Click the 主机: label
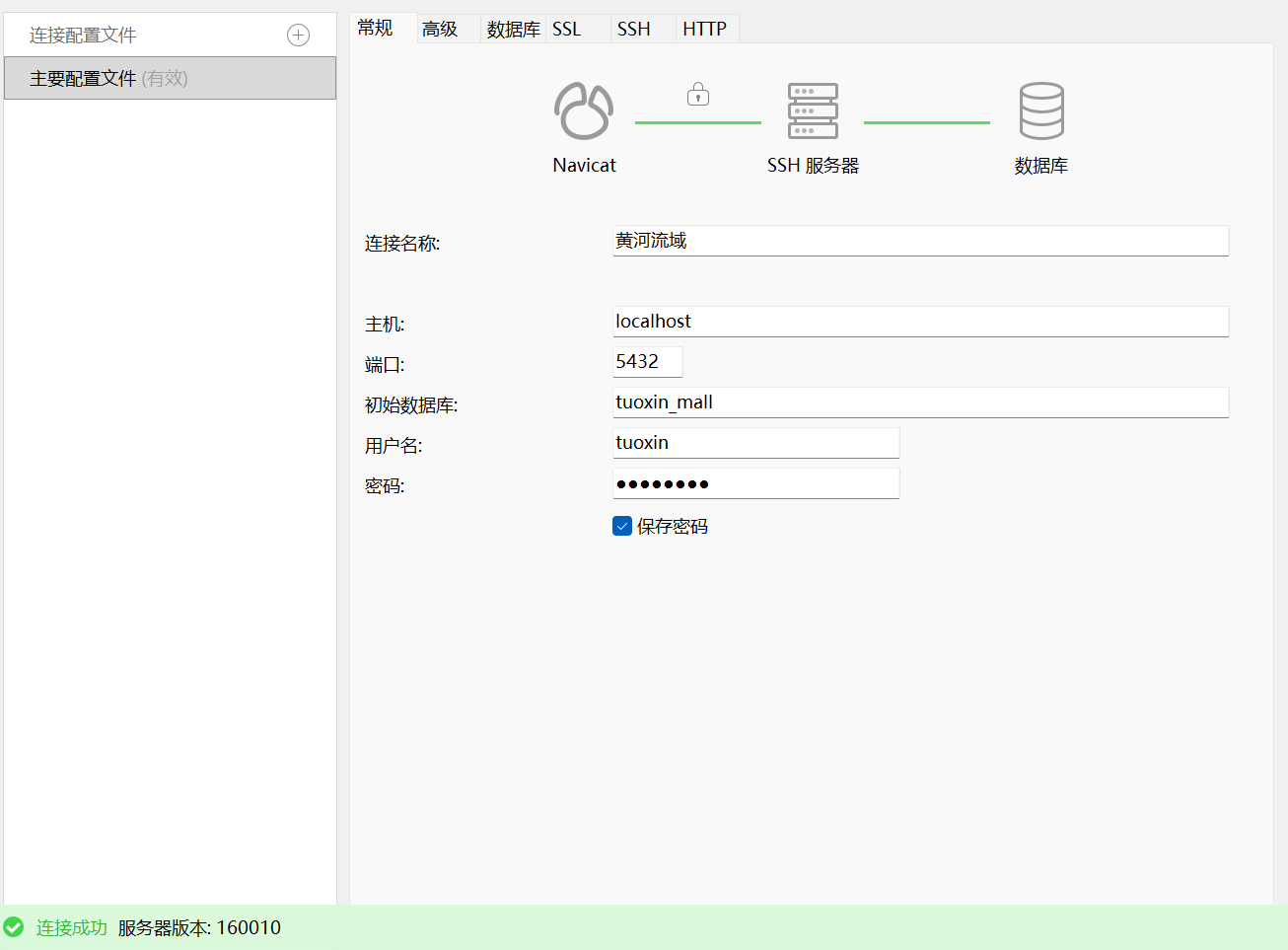The width and height of the screenshot is (1288, 950). tap(385, 325)
